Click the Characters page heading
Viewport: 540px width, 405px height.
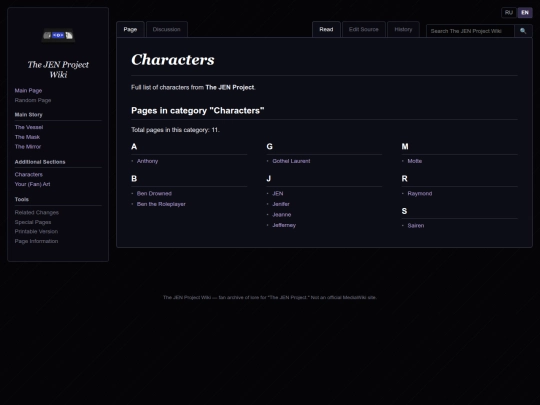pos(173,60)
